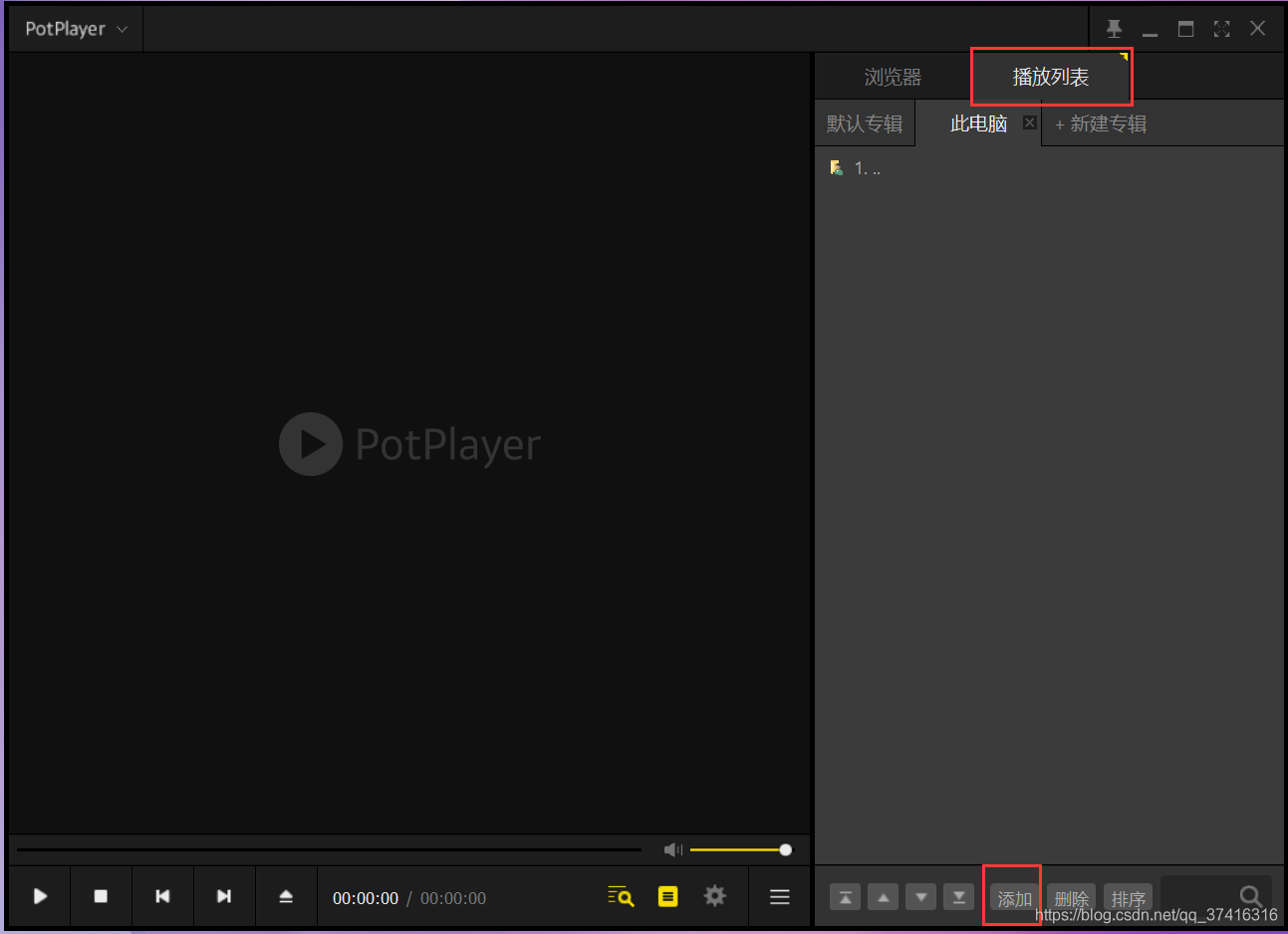Create album via + 新建专辑
This screenshot has width=1288, height=934.
tap(1101, 123)
